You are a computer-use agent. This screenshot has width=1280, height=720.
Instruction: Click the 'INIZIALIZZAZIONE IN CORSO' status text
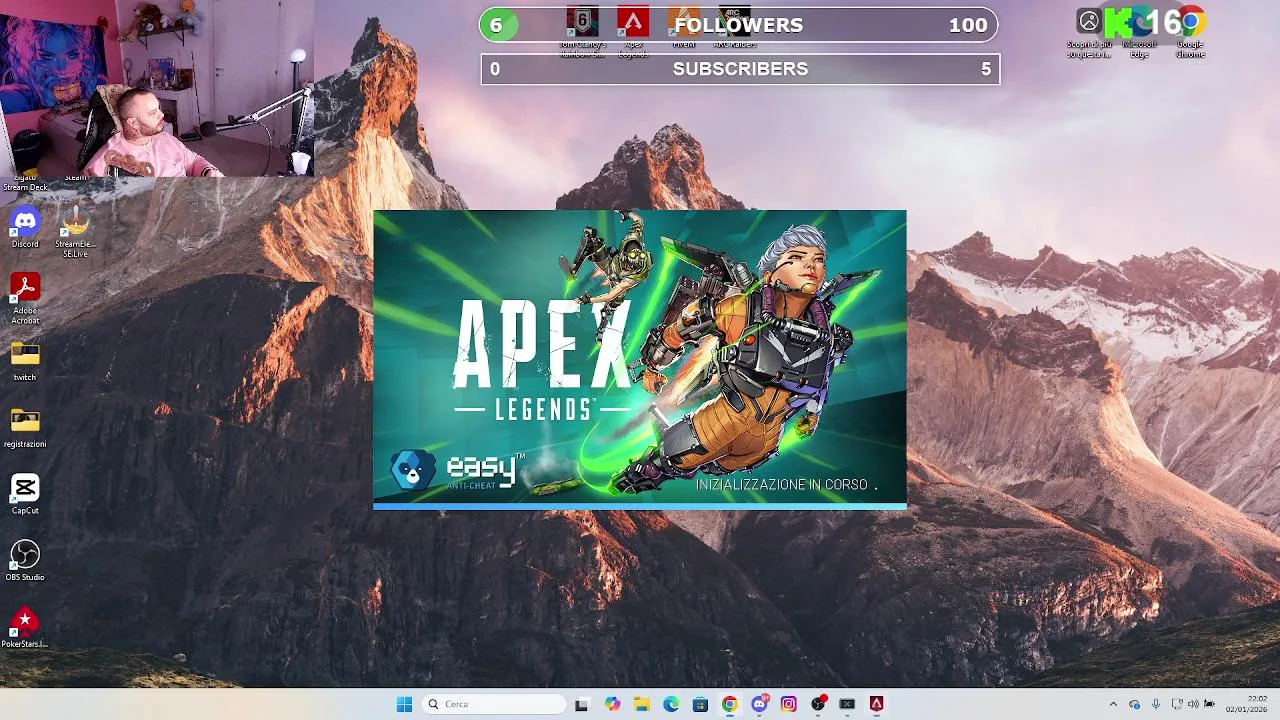(x=786, y=484)
